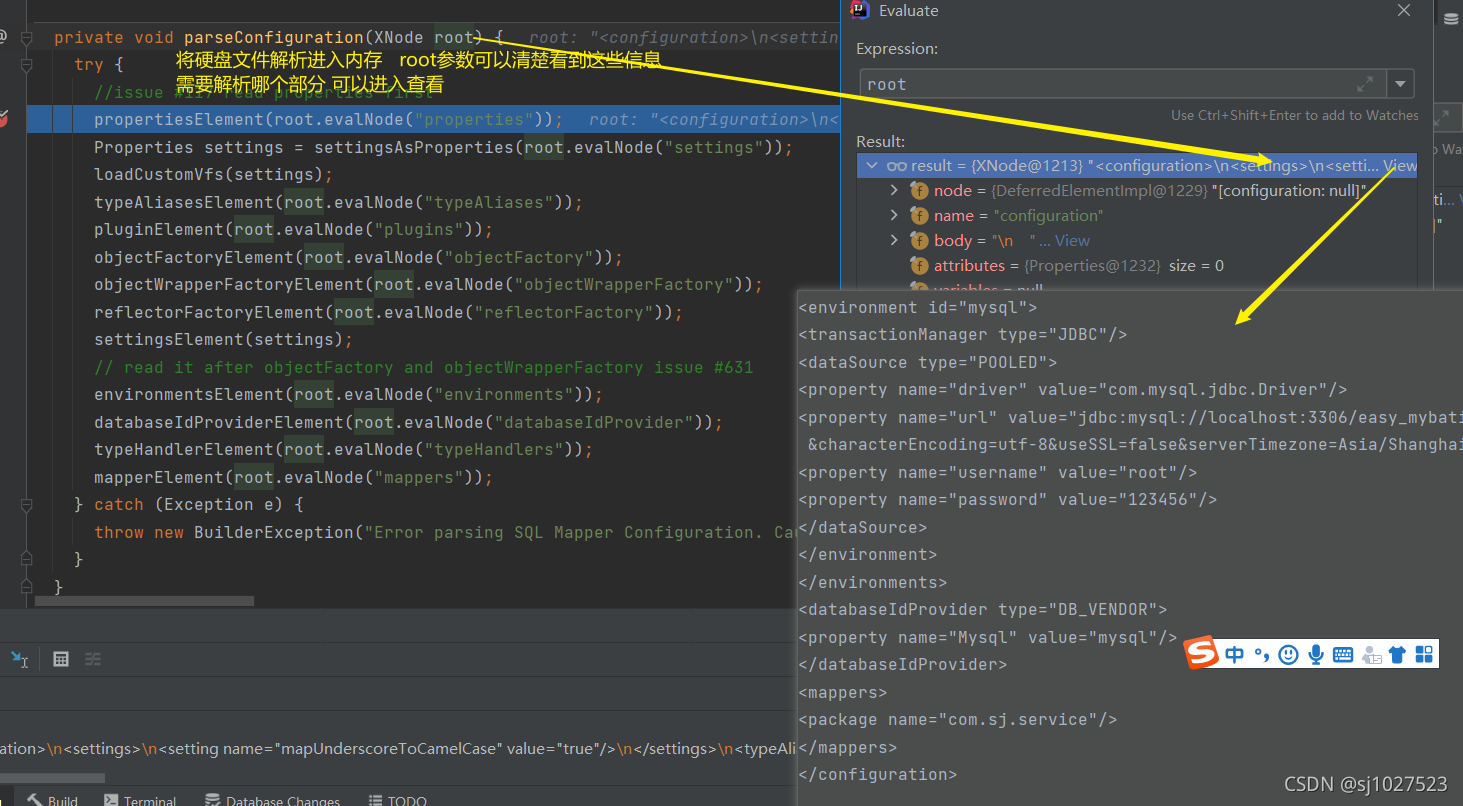Open the Sogou skin shirt icon
This screenshot has height=806, width=1463.
1397,655
